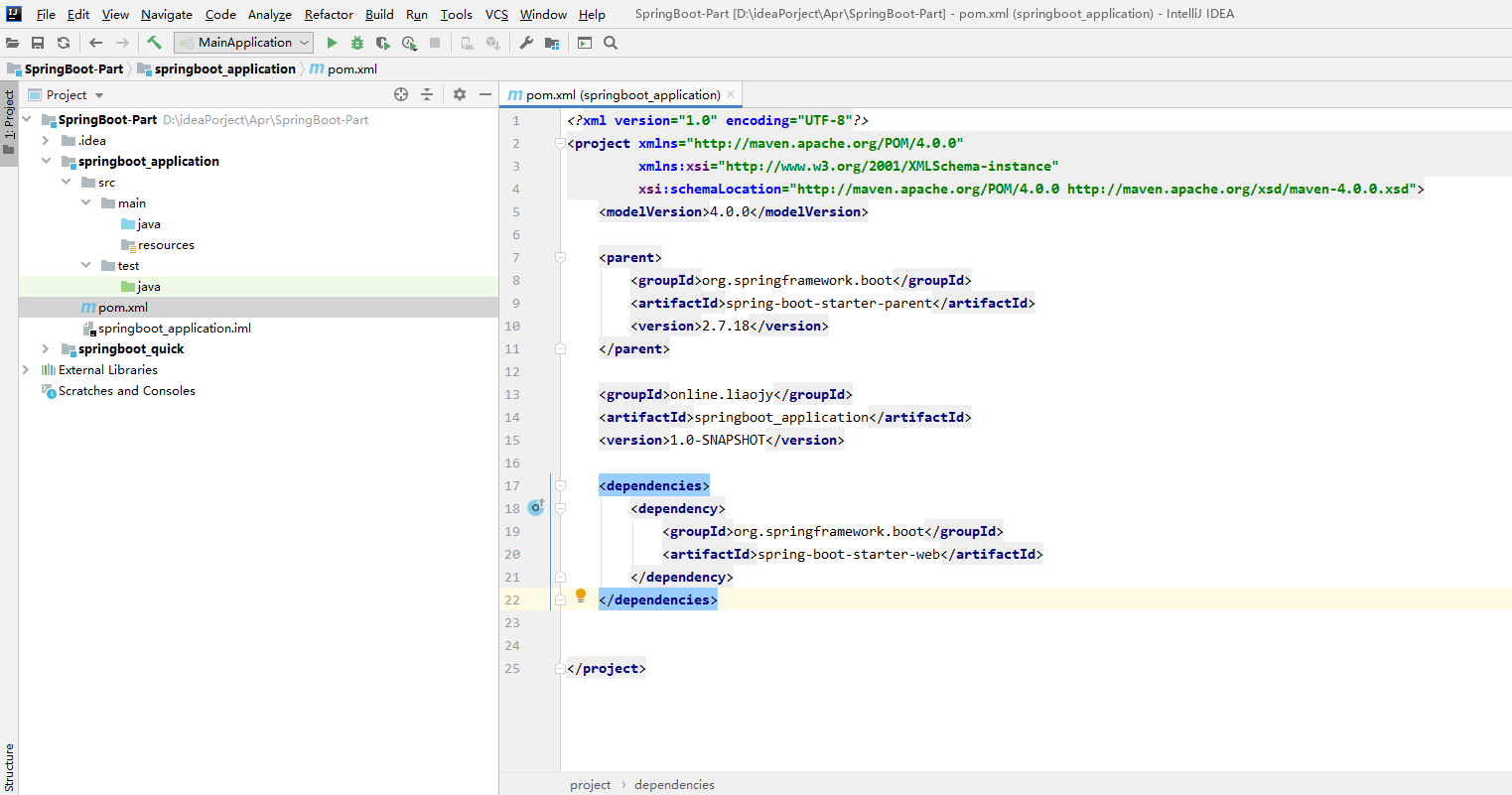This screenshot has height=795, width=1512.
Task: Collapse the SpringBoot-Part root node
Action: point(27,119)
